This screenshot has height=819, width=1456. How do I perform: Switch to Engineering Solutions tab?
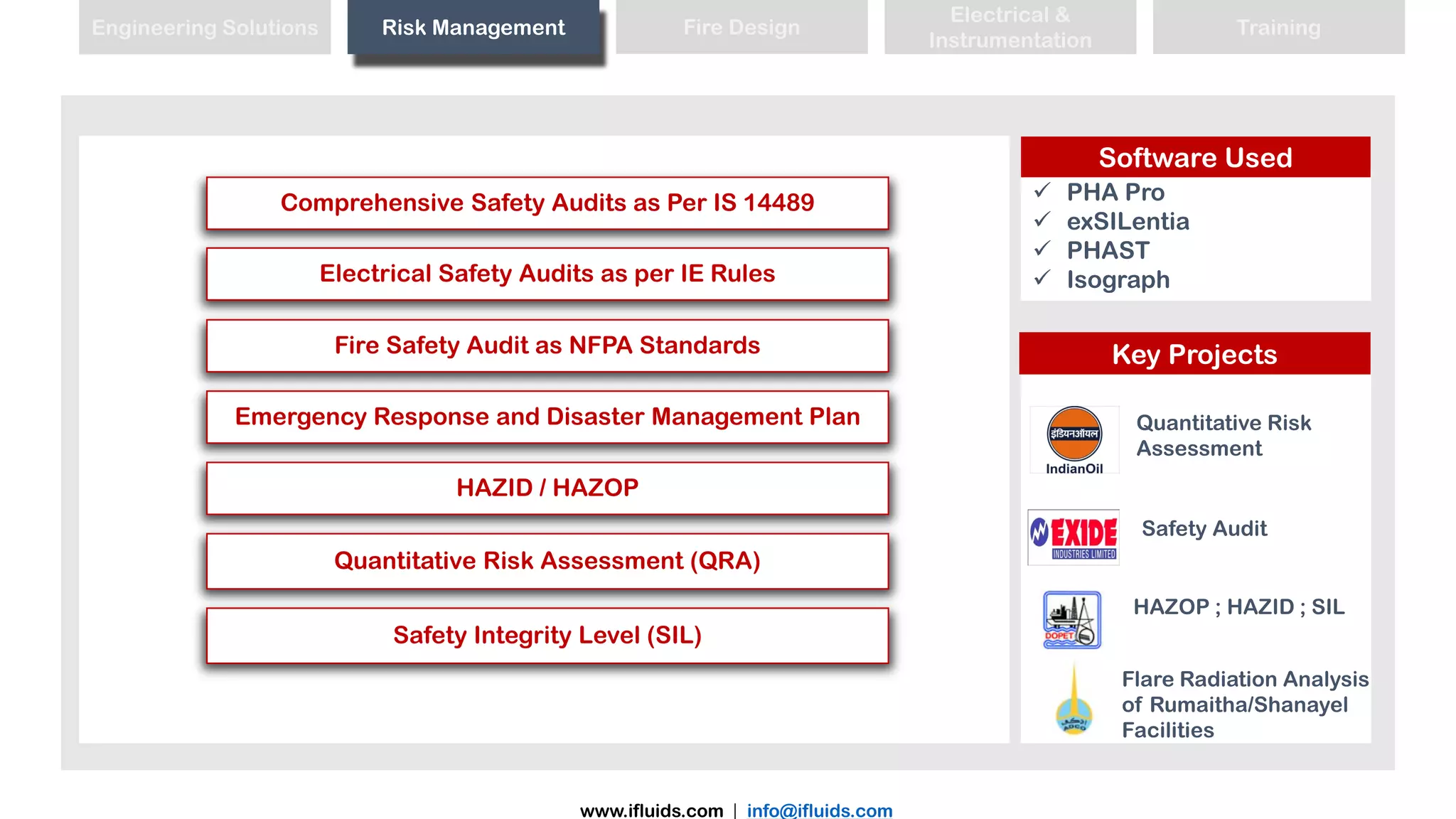click(205, 27)
